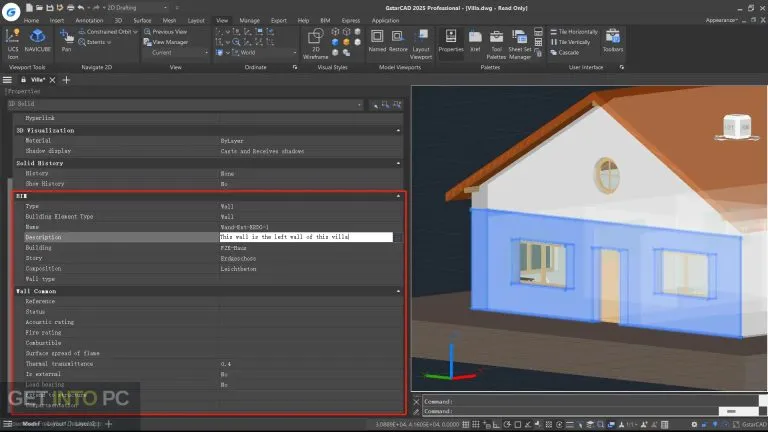Open the View Manager

coord(166,42)
